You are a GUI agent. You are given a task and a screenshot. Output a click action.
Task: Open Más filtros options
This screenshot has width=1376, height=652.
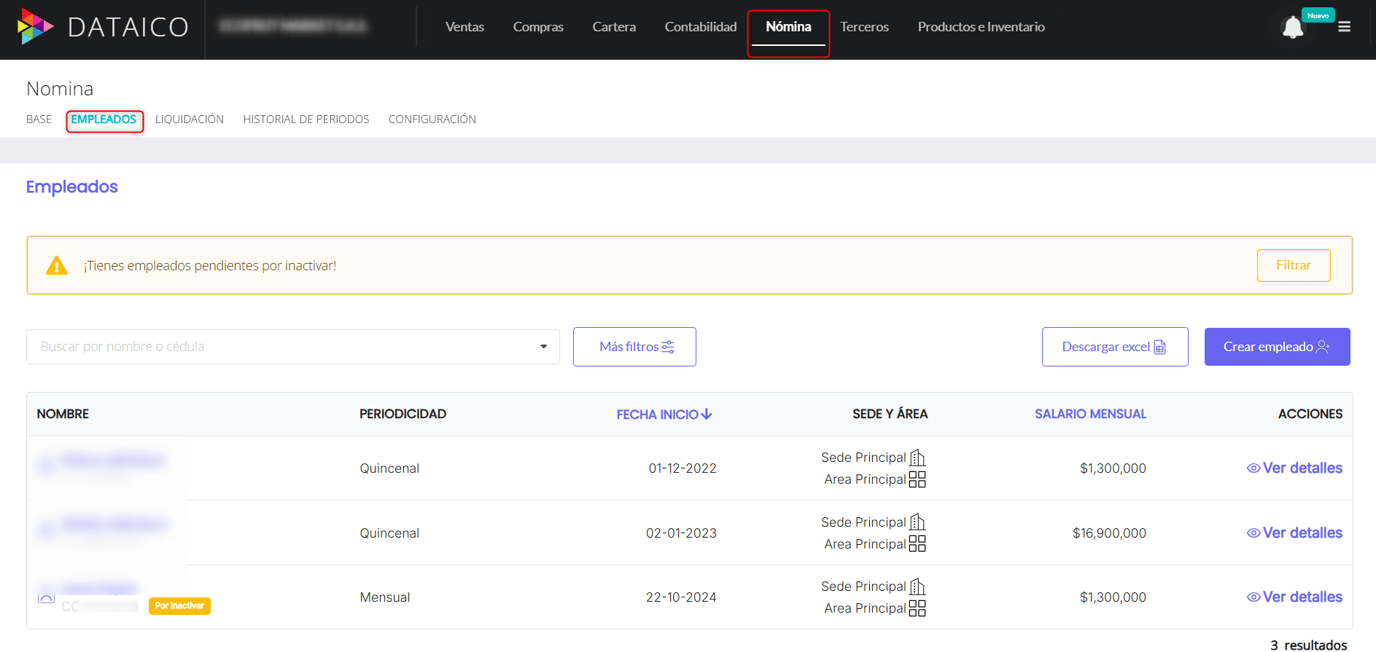click(x=634, y=347)
